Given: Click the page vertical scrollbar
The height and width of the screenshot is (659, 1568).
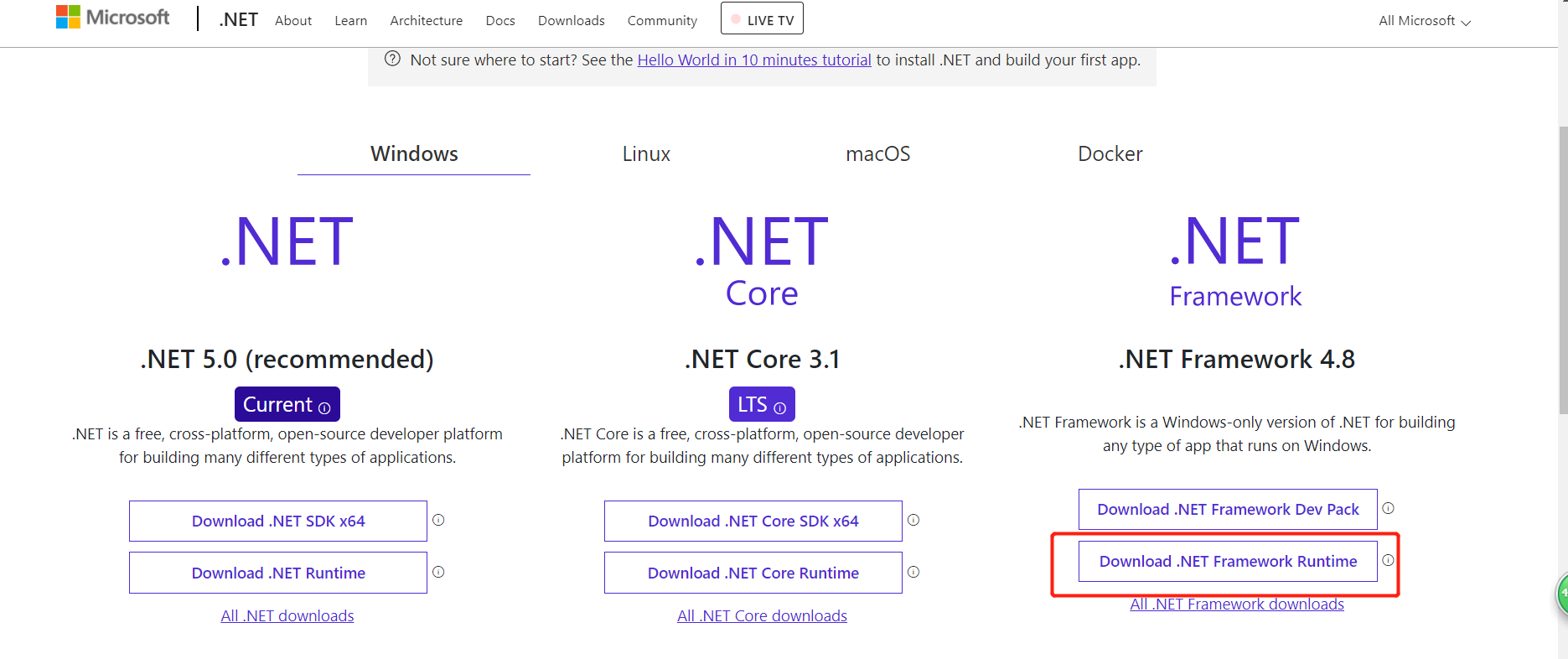Looking at the screenshot, I should 1563,268.
